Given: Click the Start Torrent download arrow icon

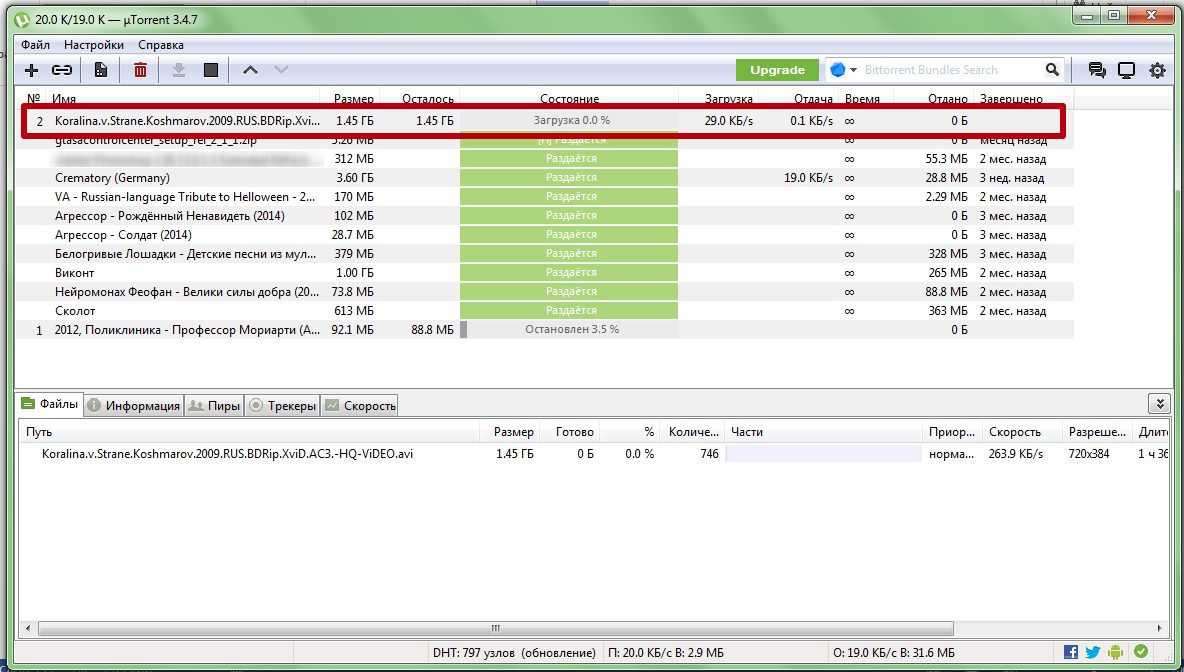Looking at the screenshot, I should [179, 70].
